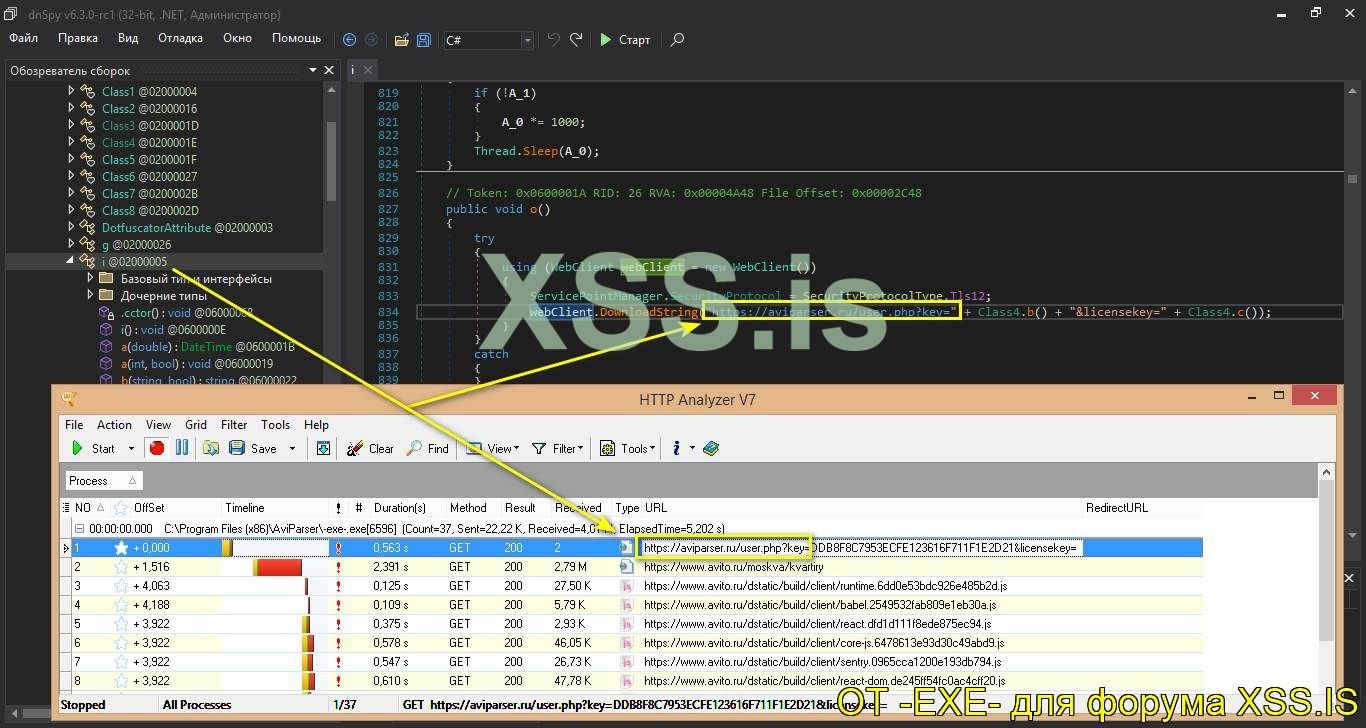Open the assembly explorer panel options arrow
1366x728 pixels.
[313, 70]
